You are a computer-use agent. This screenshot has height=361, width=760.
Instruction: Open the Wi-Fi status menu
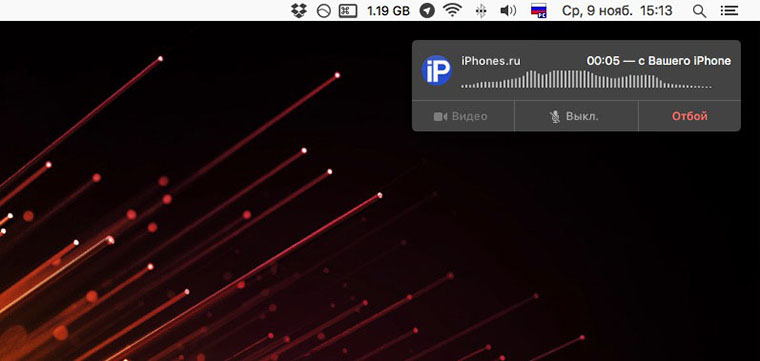click(x=453, y=10)
